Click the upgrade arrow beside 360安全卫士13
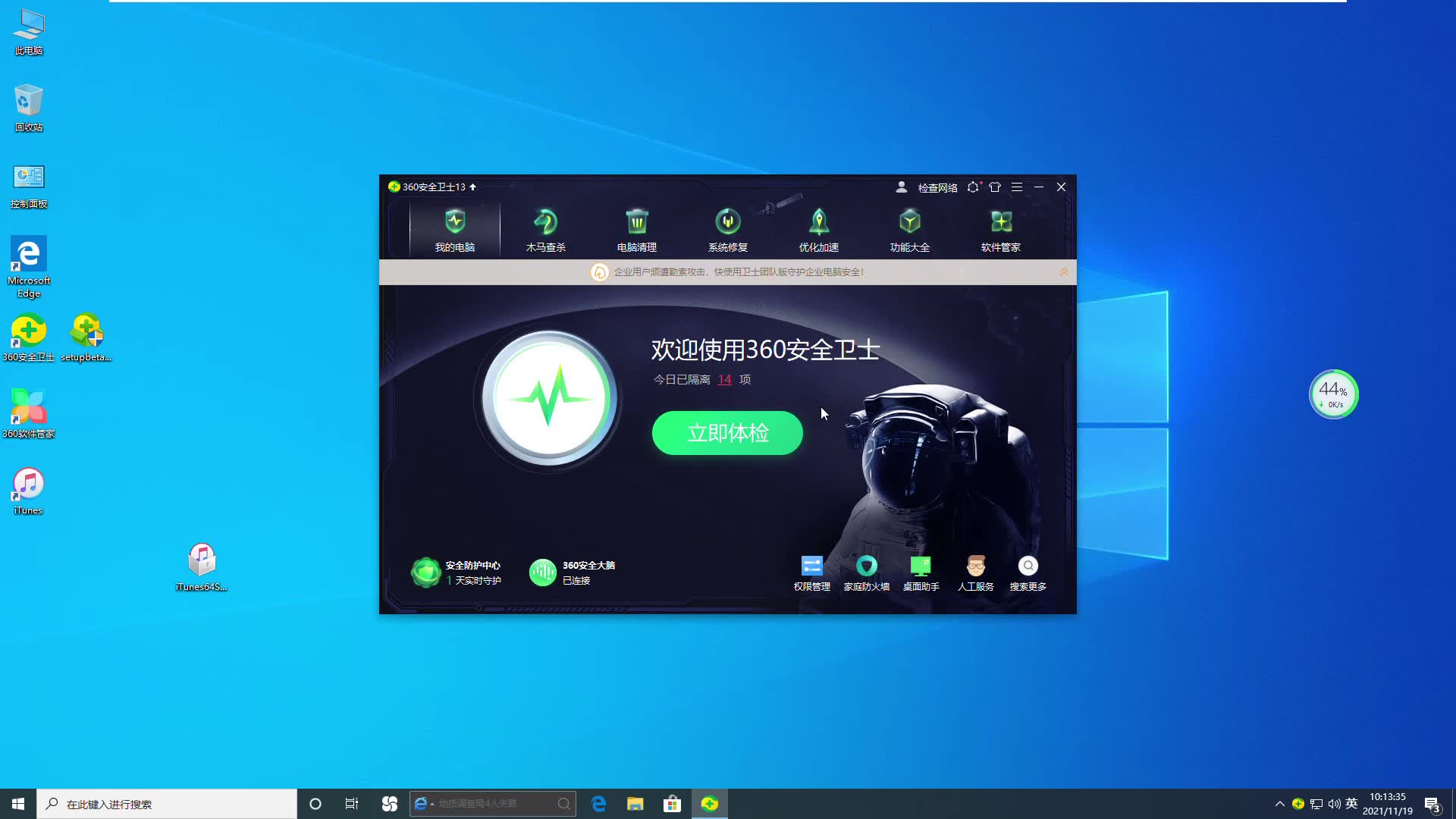 point(472,187)
